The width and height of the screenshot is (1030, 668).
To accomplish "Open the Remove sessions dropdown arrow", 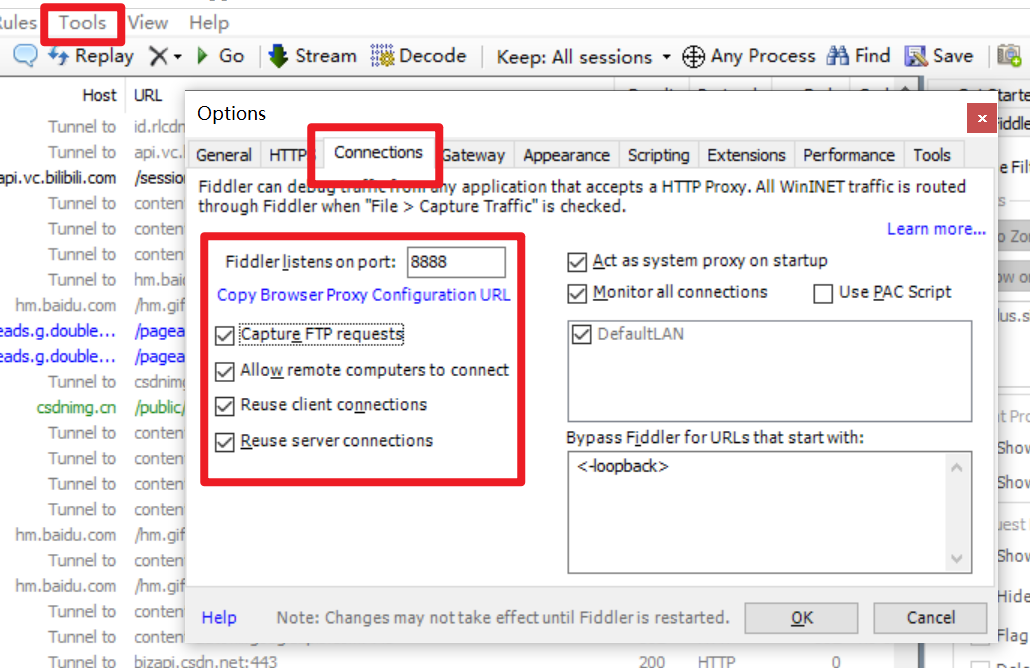I will (177, 57).
